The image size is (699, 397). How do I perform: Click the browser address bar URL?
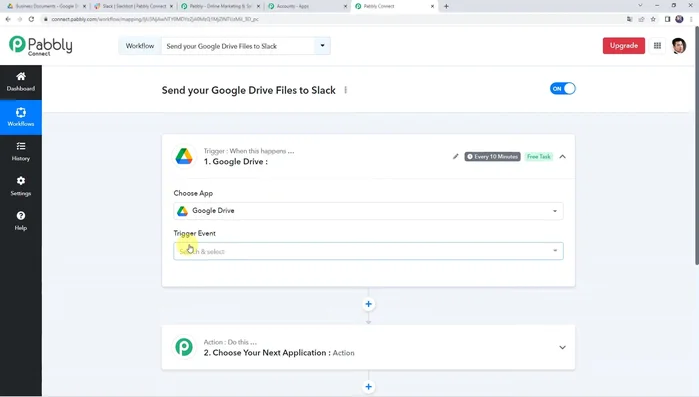[155, 19]
